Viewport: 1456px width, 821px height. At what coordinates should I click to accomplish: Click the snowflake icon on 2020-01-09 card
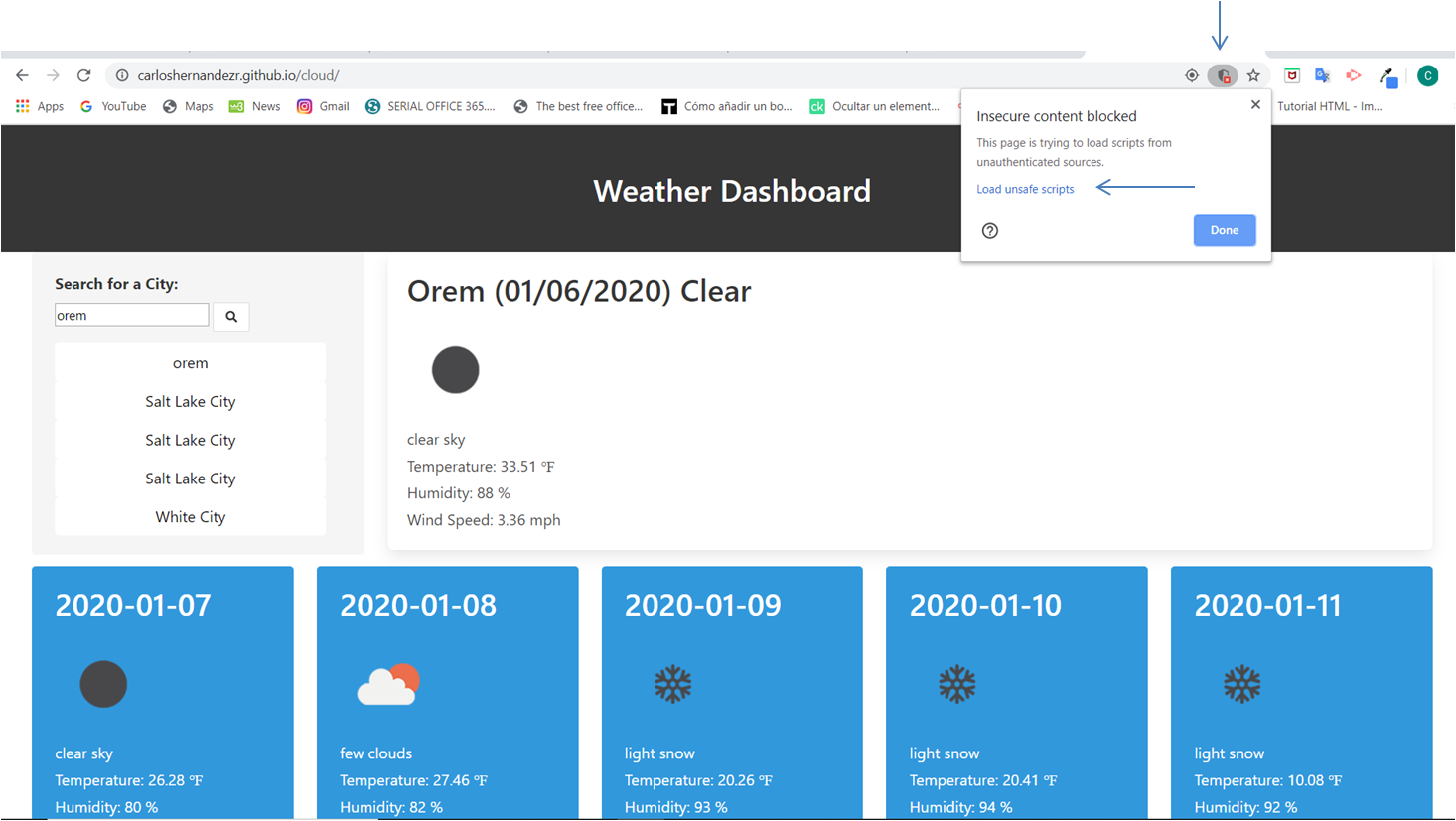pyautogui.click(x=672, y=684)
